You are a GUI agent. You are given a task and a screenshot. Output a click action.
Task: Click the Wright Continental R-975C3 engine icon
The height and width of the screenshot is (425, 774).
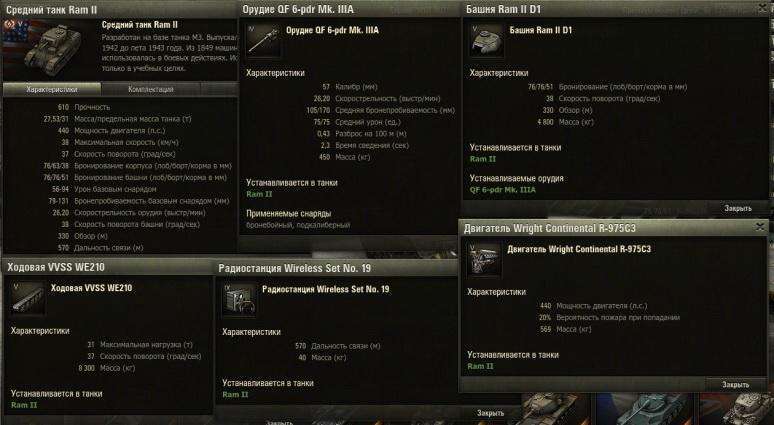pyautogui.click(x=484, y=259)
